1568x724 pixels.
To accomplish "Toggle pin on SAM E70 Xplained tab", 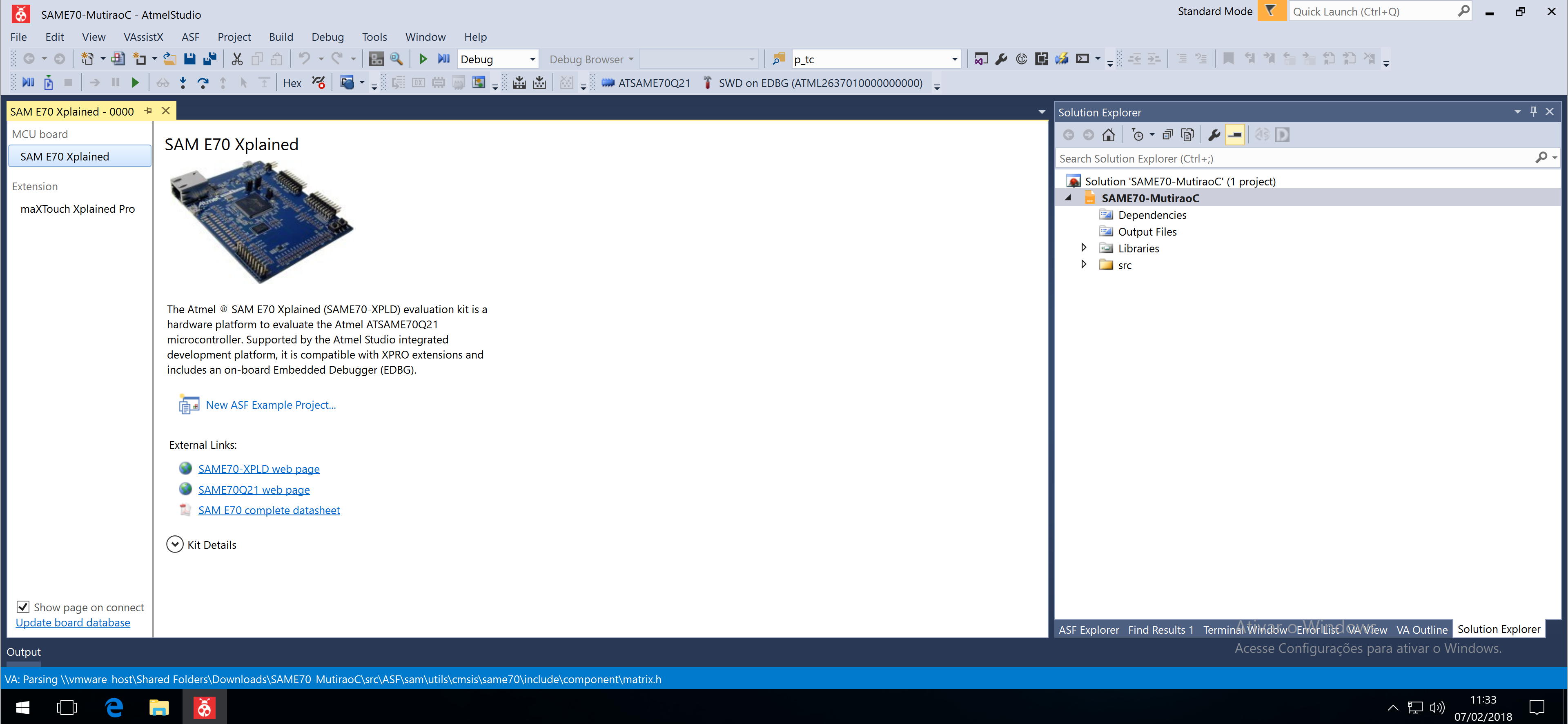I will pos(148,111).
